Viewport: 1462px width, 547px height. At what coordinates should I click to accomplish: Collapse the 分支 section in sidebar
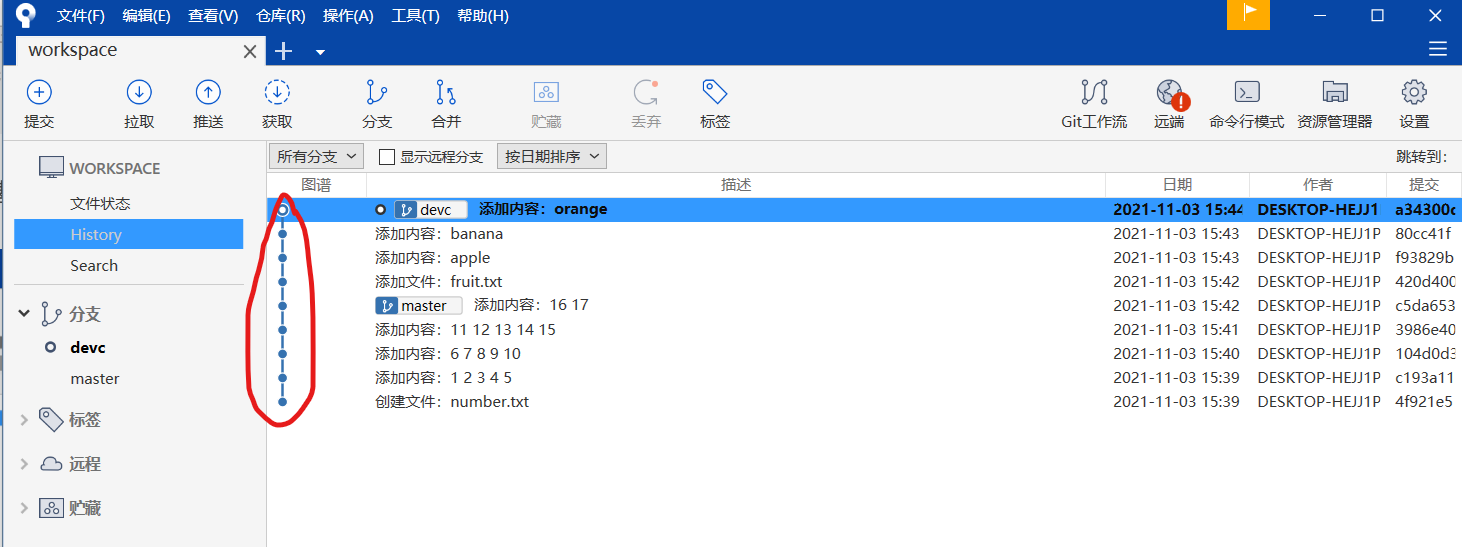pyautogui.click(x=24, y=314)
